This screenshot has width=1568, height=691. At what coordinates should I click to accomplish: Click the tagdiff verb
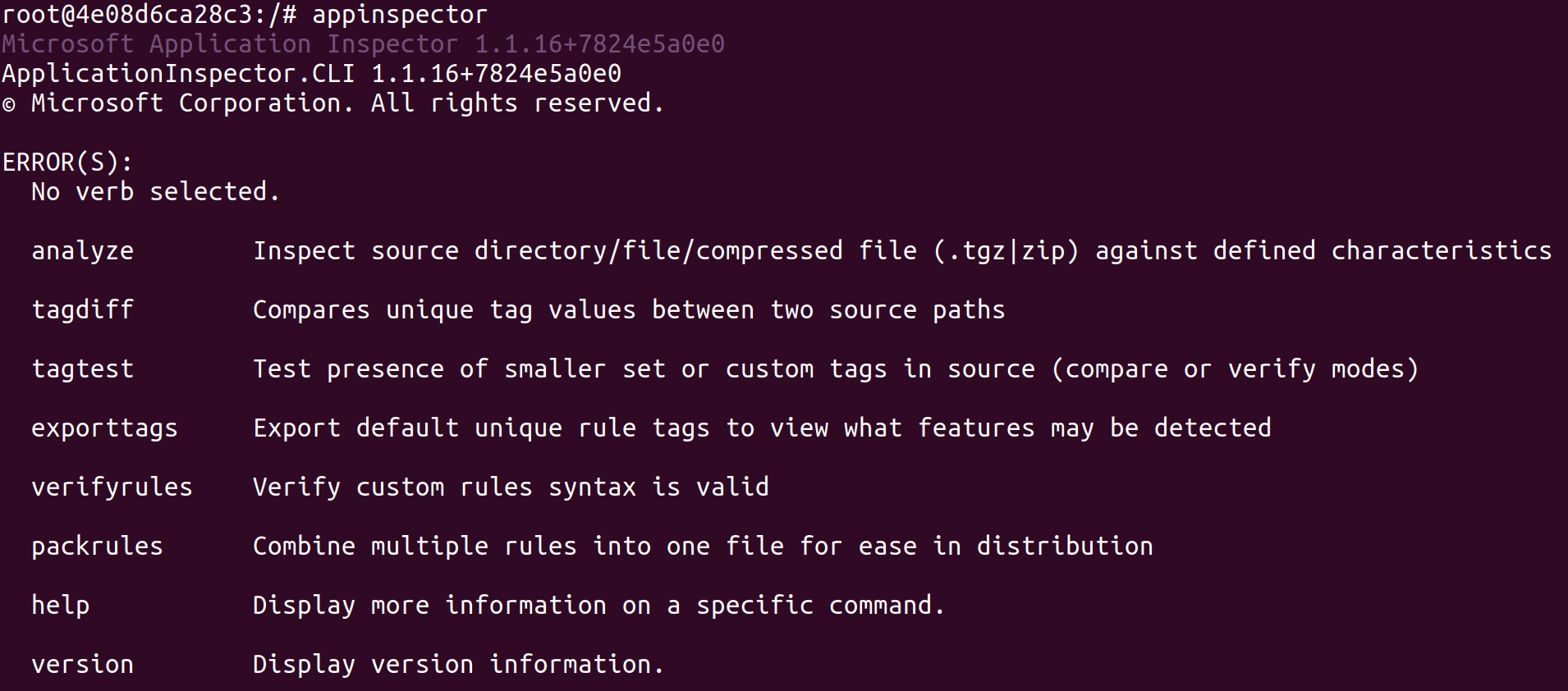coord(82,310)
